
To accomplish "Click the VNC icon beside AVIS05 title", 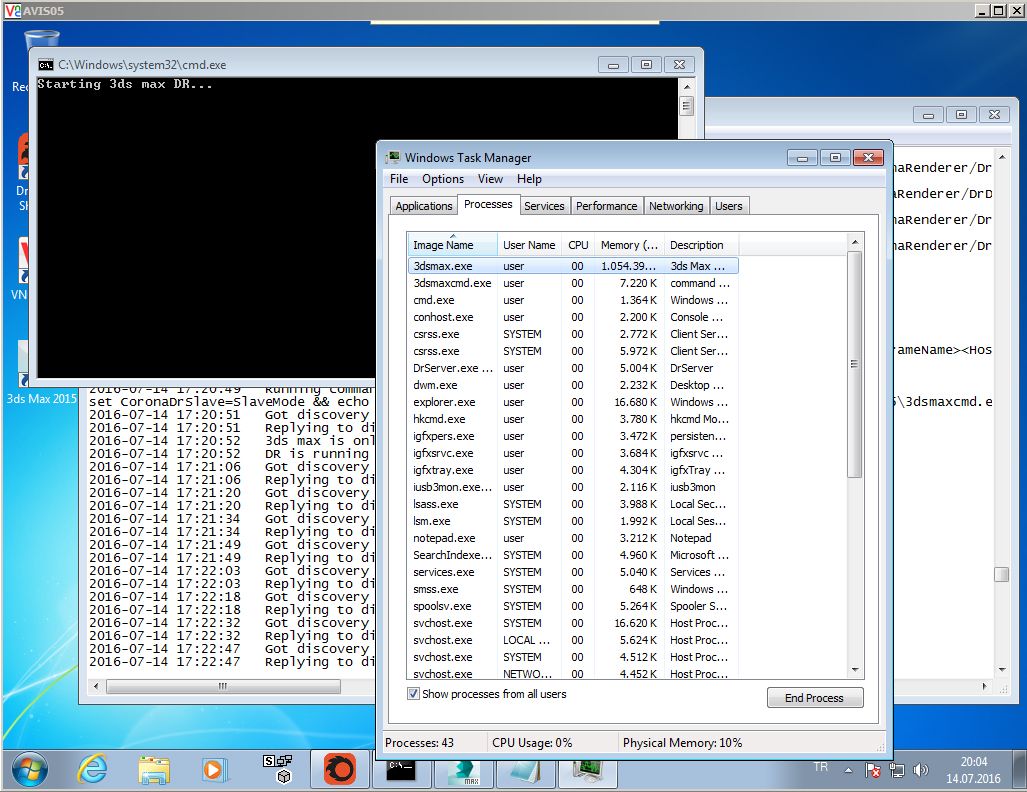I will [12, 10].
